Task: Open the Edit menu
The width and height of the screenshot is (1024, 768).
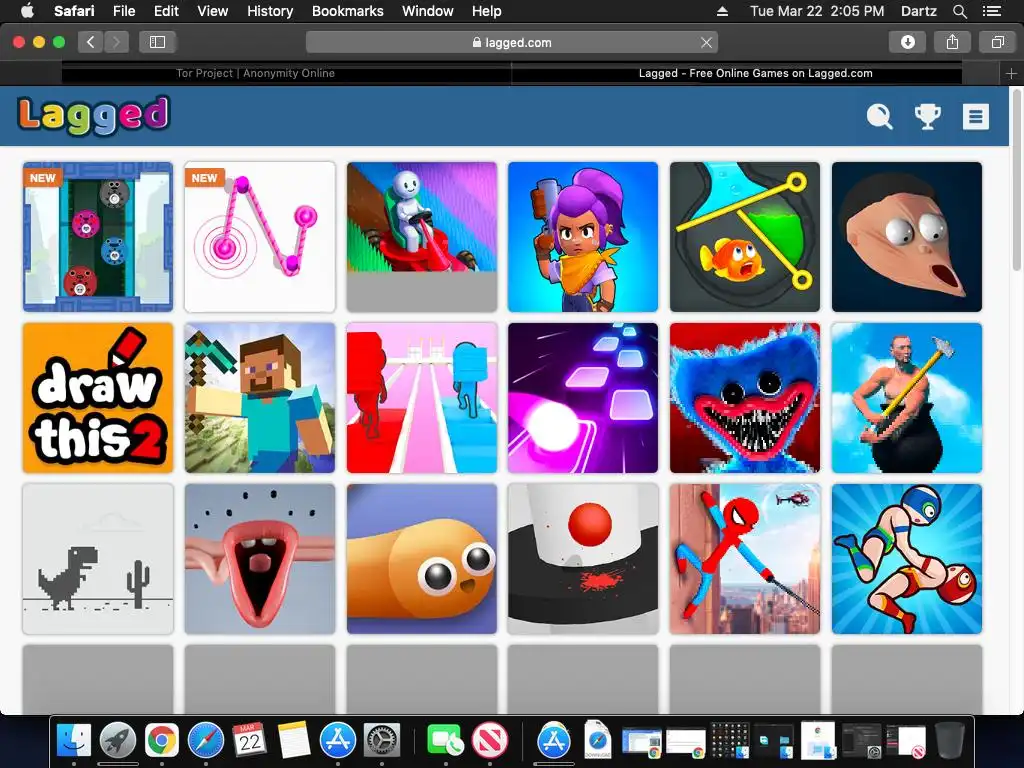Action: click(x=166, y=11)
